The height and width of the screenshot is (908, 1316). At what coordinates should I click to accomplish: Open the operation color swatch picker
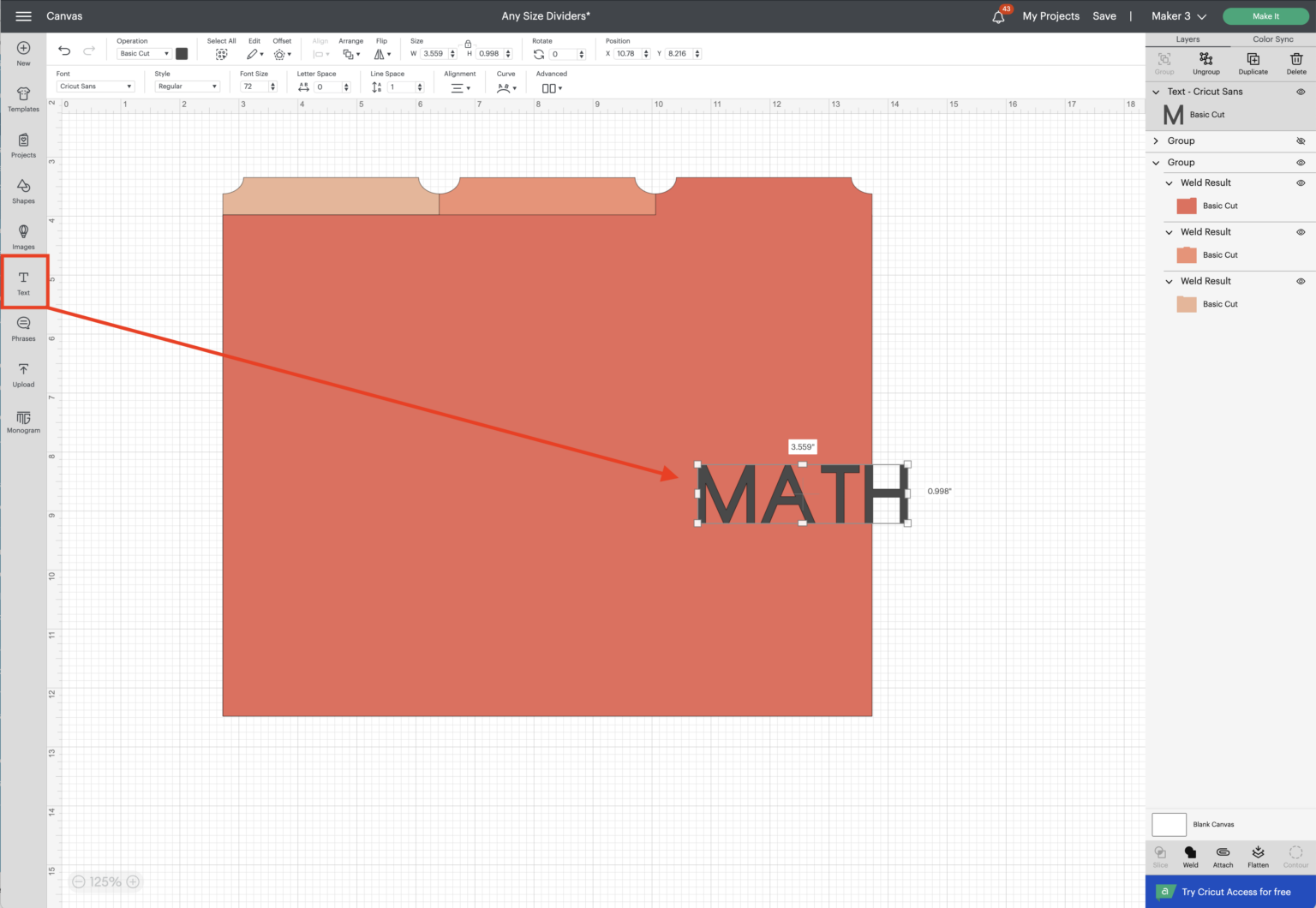[x=182, y=53]
